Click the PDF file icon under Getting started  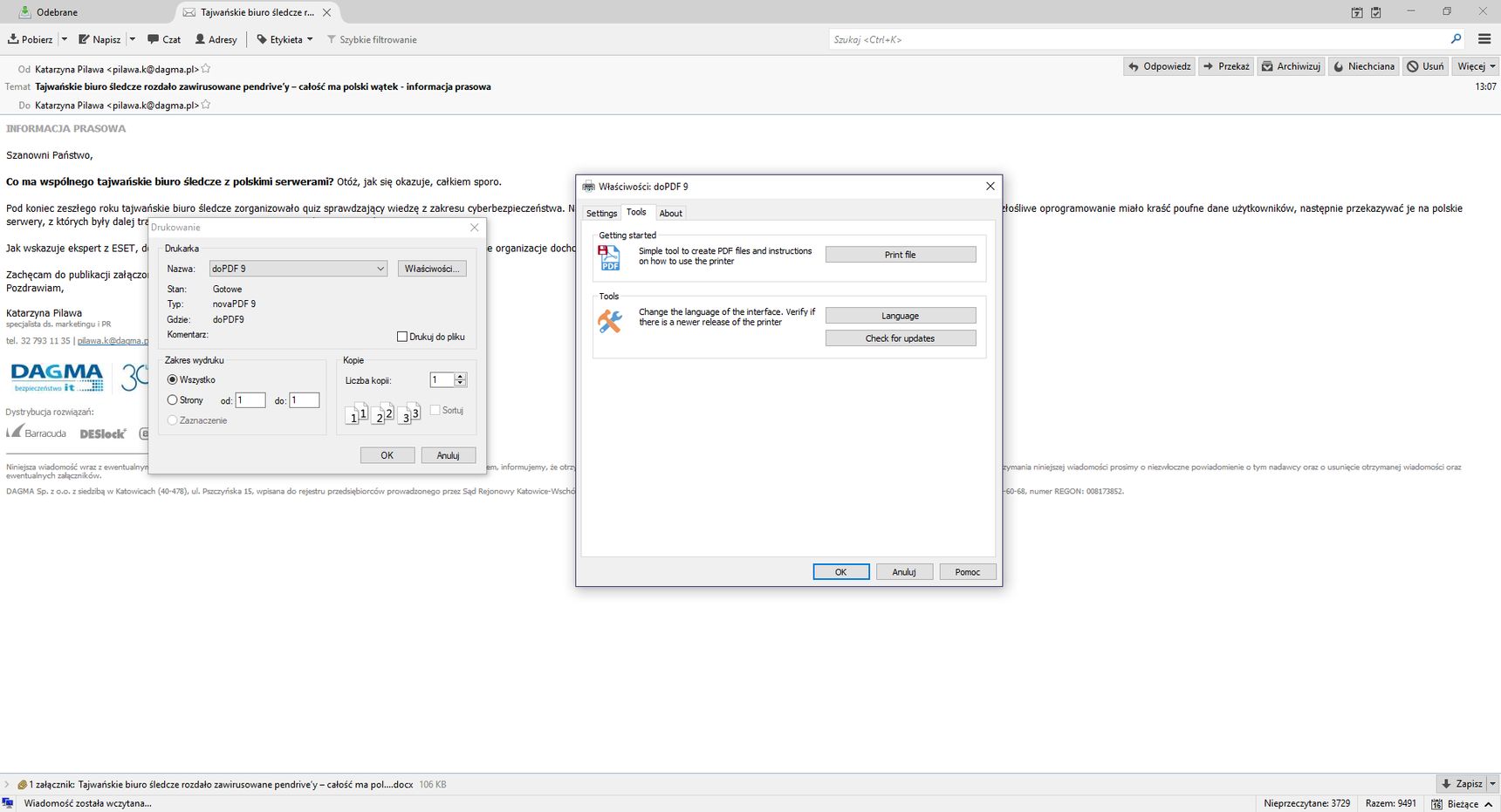[x=609, y=257]
